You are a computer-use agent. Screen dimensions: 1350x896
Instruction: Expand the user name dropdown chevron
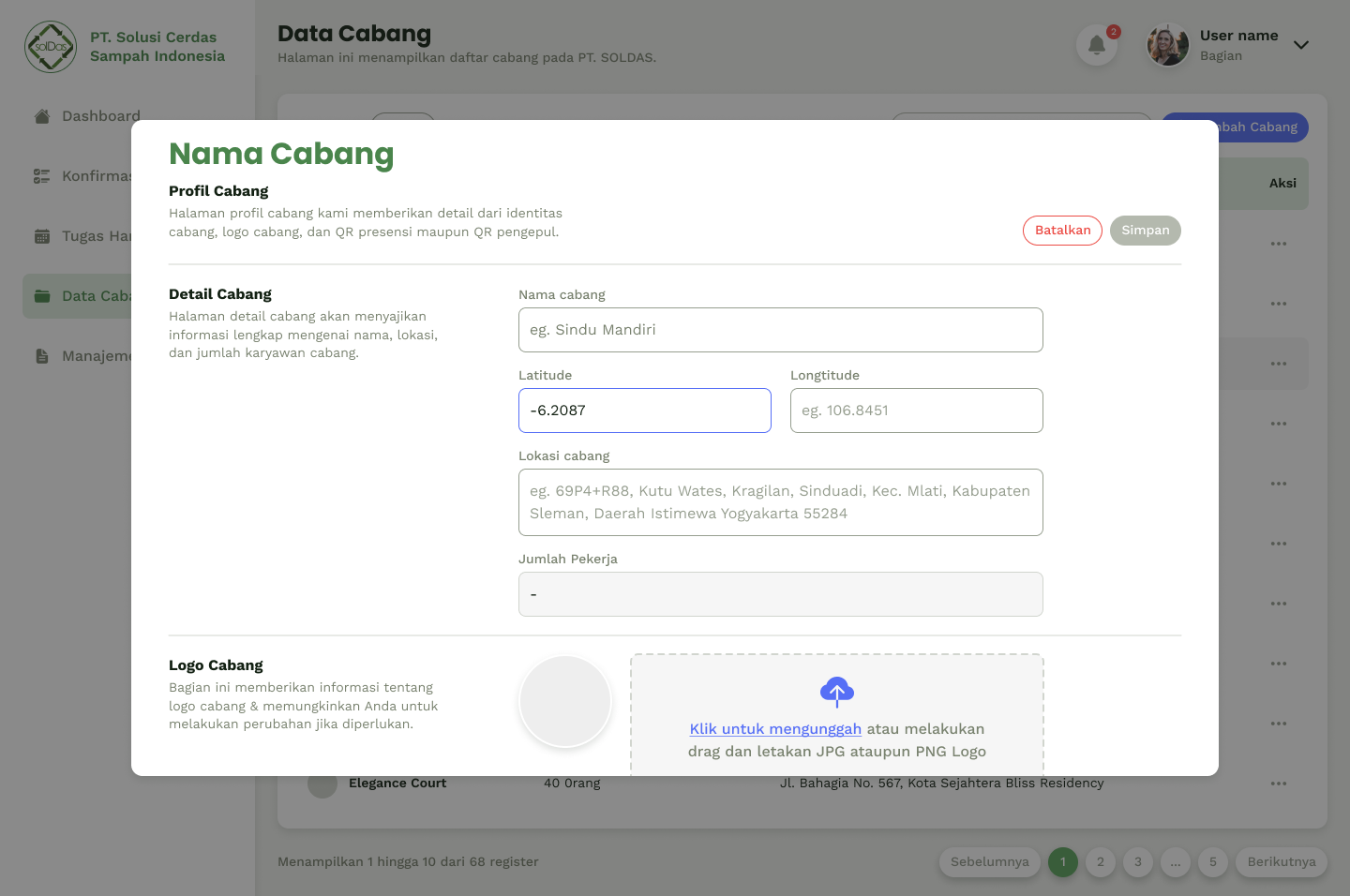1300,45
